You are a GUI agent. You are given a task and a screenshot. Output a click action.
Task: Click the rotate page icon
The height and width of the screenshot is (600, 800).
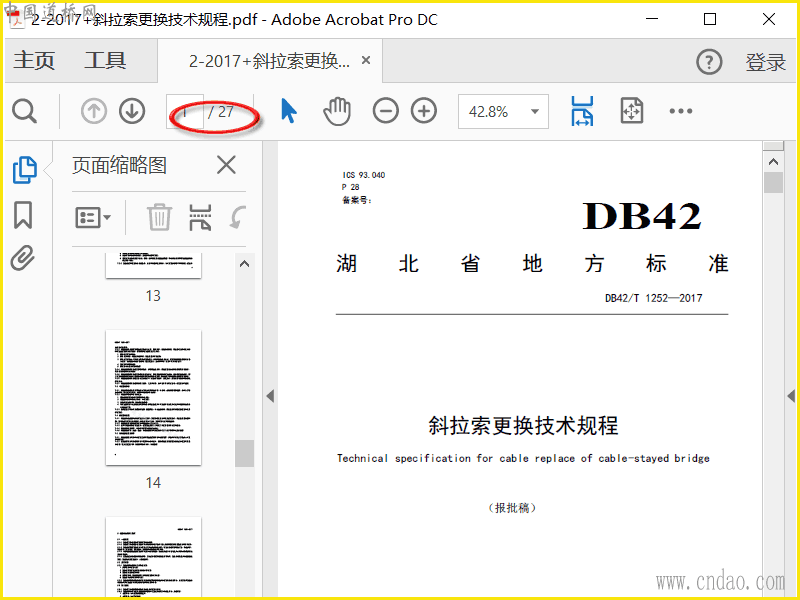238,217
